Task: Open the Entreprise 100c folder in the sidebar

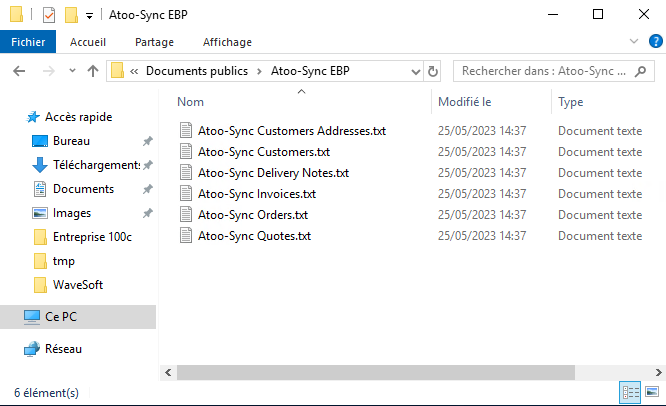Action: (x=92, y=237)
